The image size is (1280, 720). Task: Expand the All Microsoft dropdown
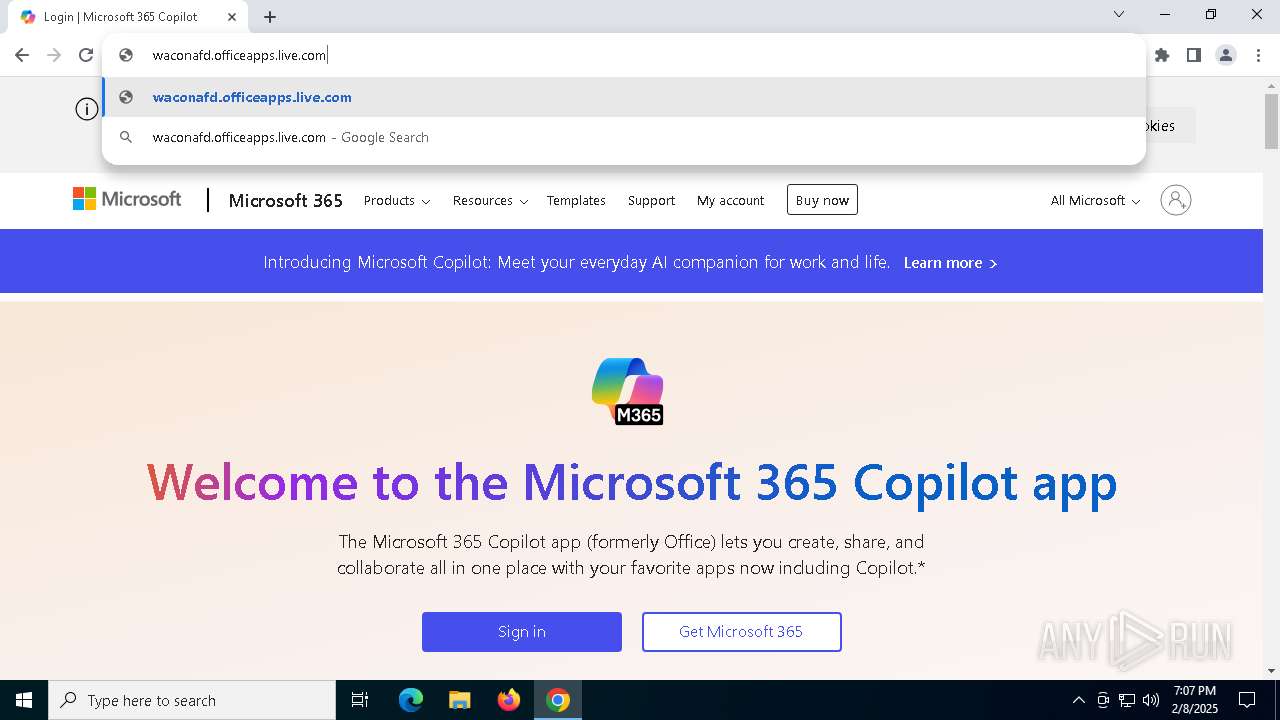click(1095, 200)
